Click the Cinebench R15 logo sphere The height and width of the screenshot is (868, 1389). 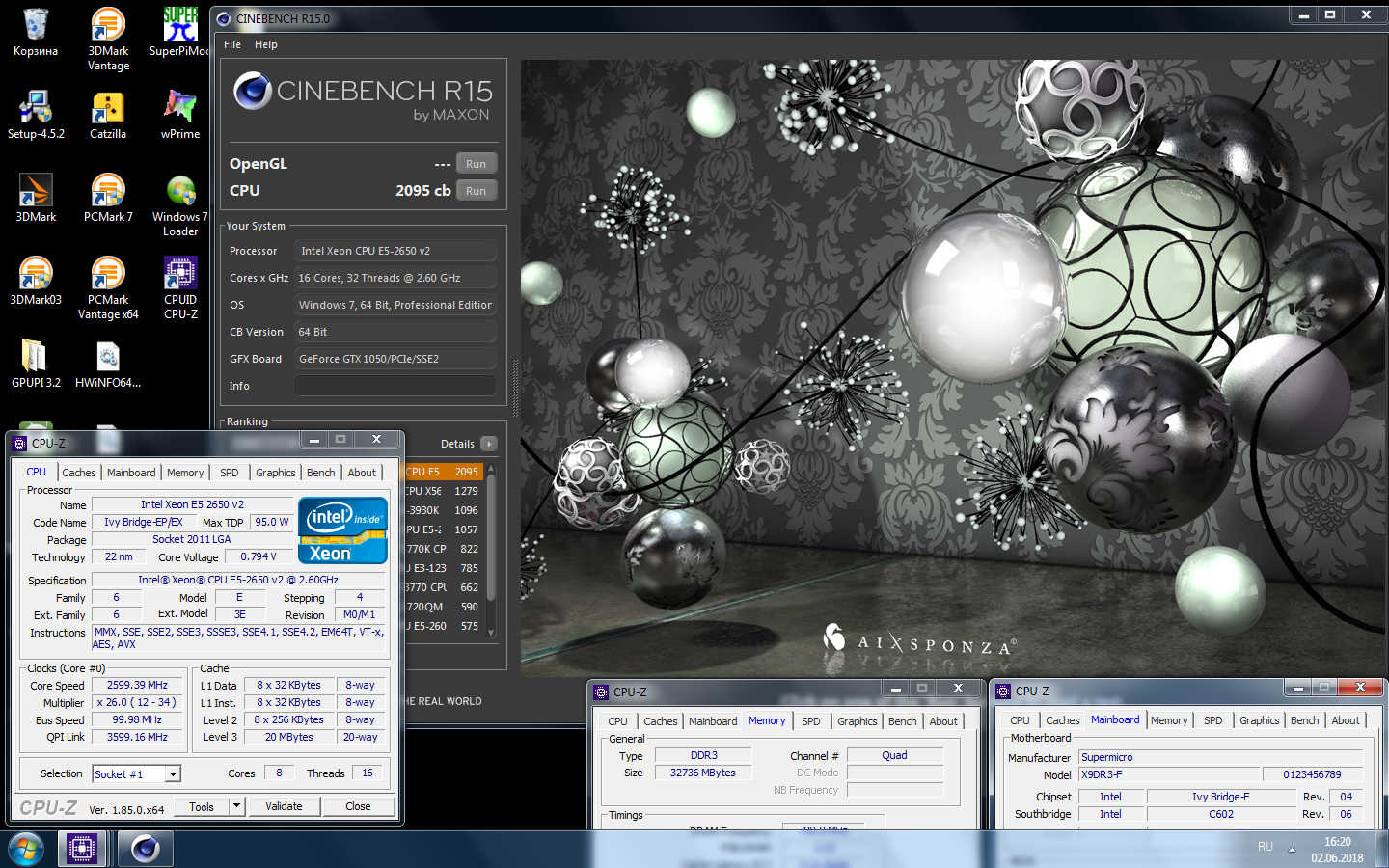[253, 91]
